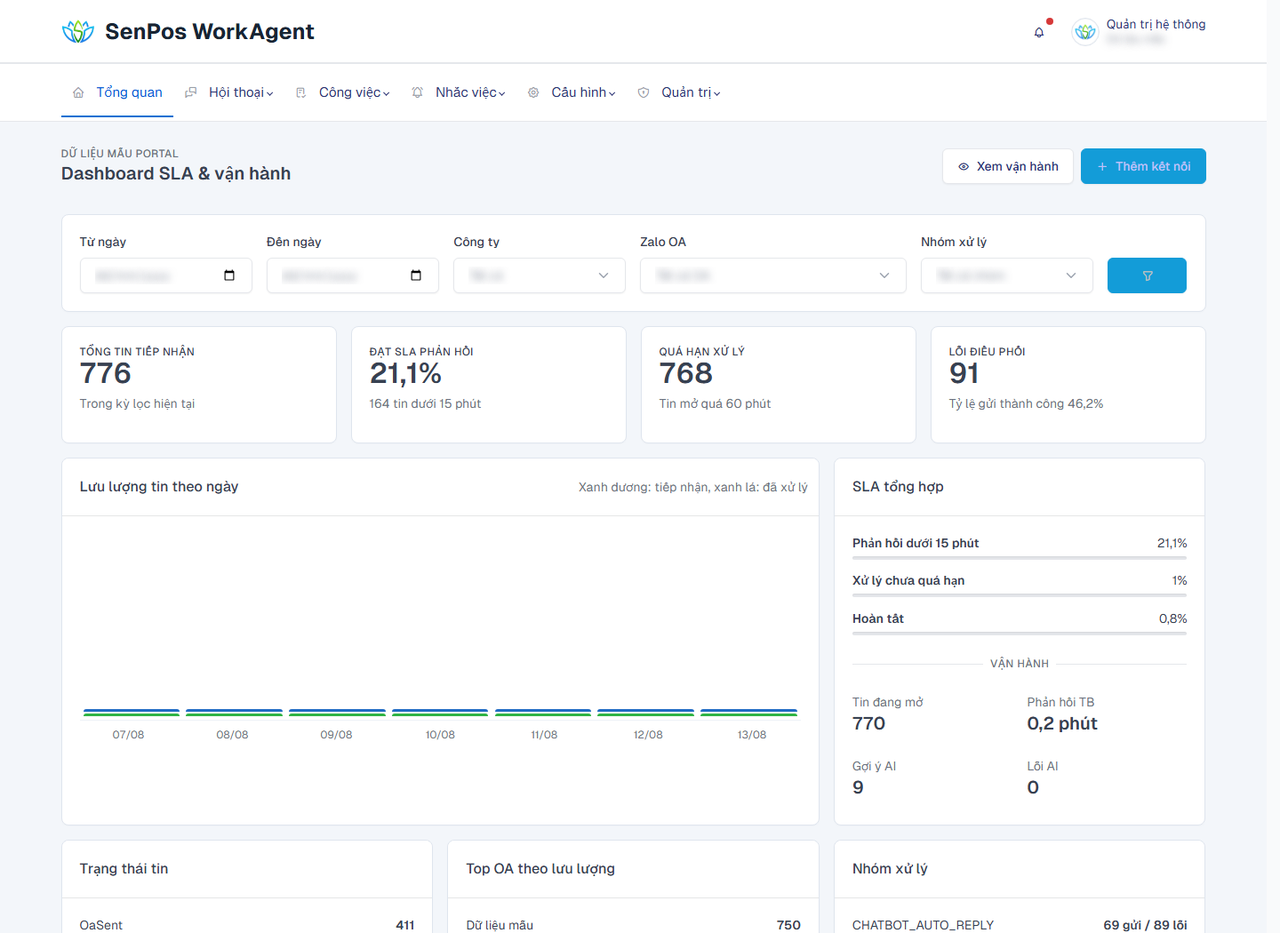Open the user avatar profile icon

(1085, 32)
